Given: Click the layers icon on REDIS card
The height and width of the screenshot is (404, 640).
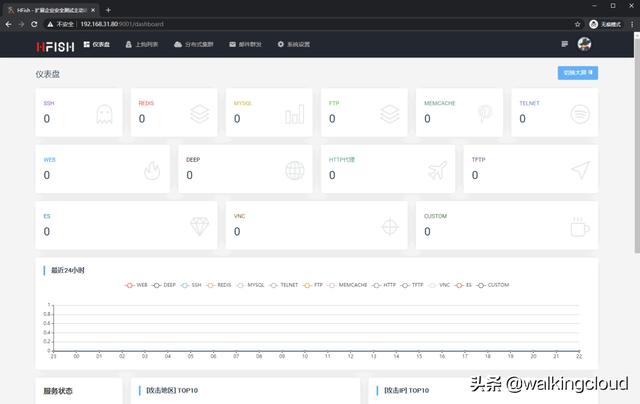Looking at the screenshot, I should click(200, 114).
